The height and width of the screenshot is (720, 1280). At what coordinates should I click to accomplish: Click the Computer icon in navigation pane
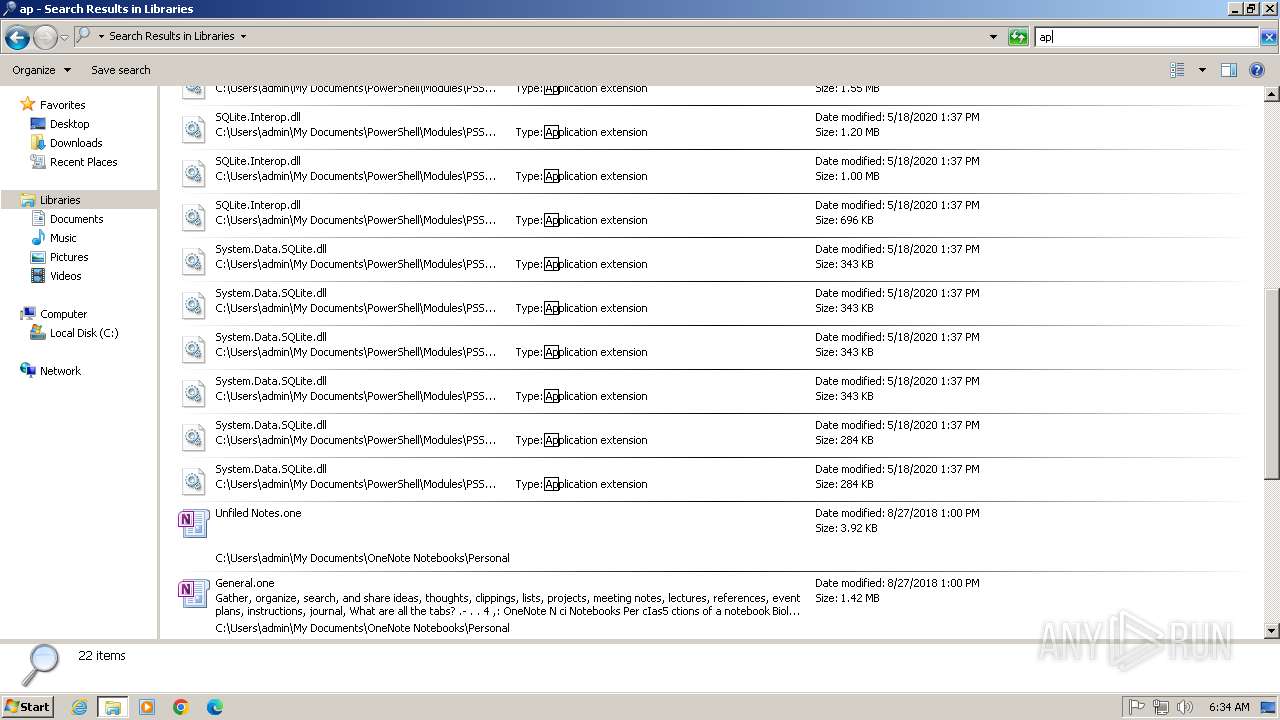28,314
